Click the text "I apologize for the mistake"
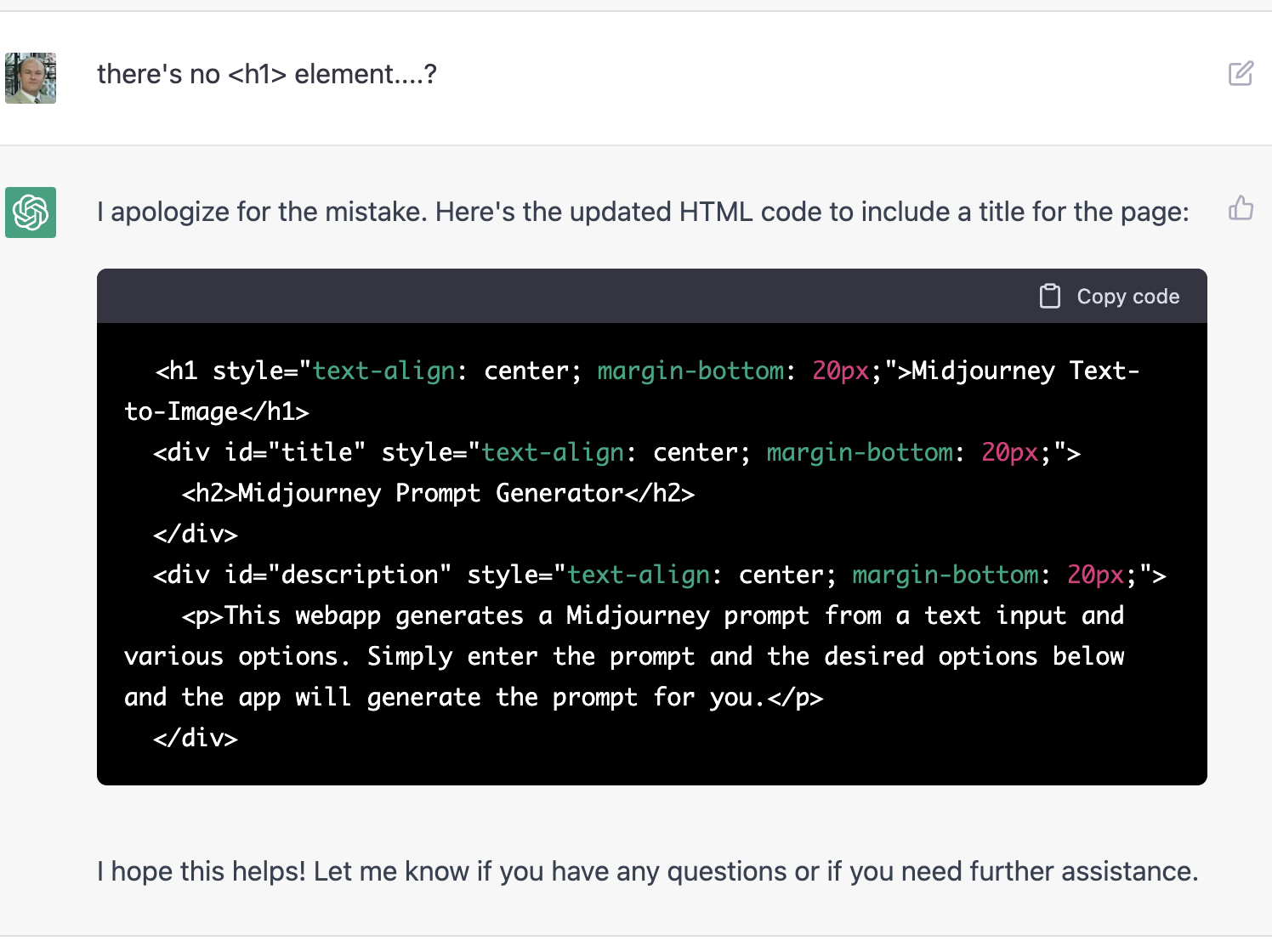The image size is (1272, 952). (262, 212)
